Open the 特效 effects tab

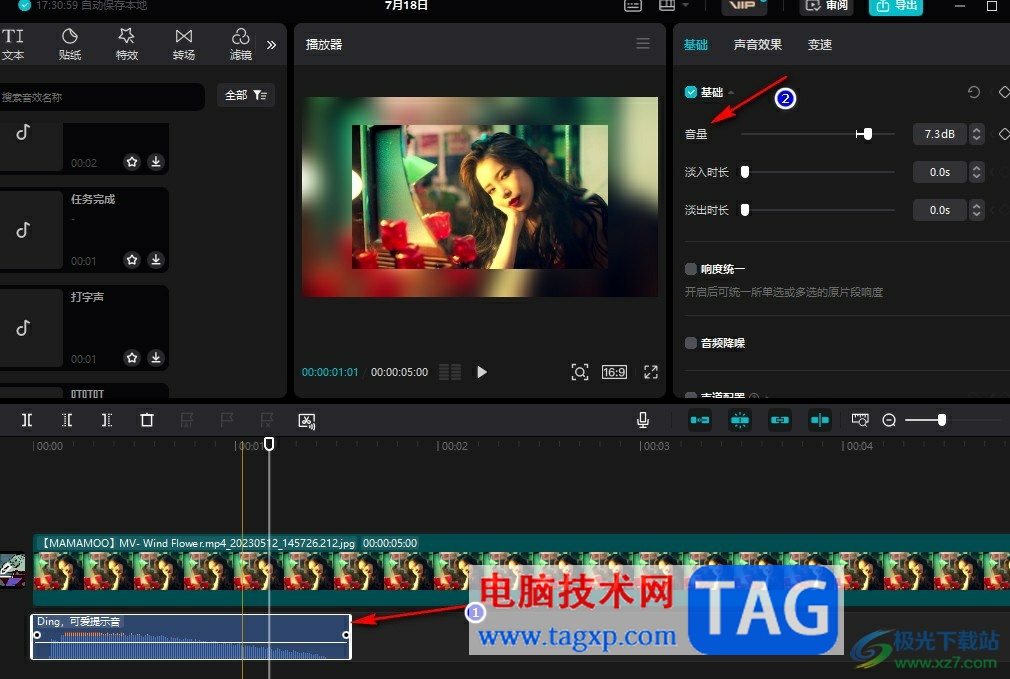[127, 44]
